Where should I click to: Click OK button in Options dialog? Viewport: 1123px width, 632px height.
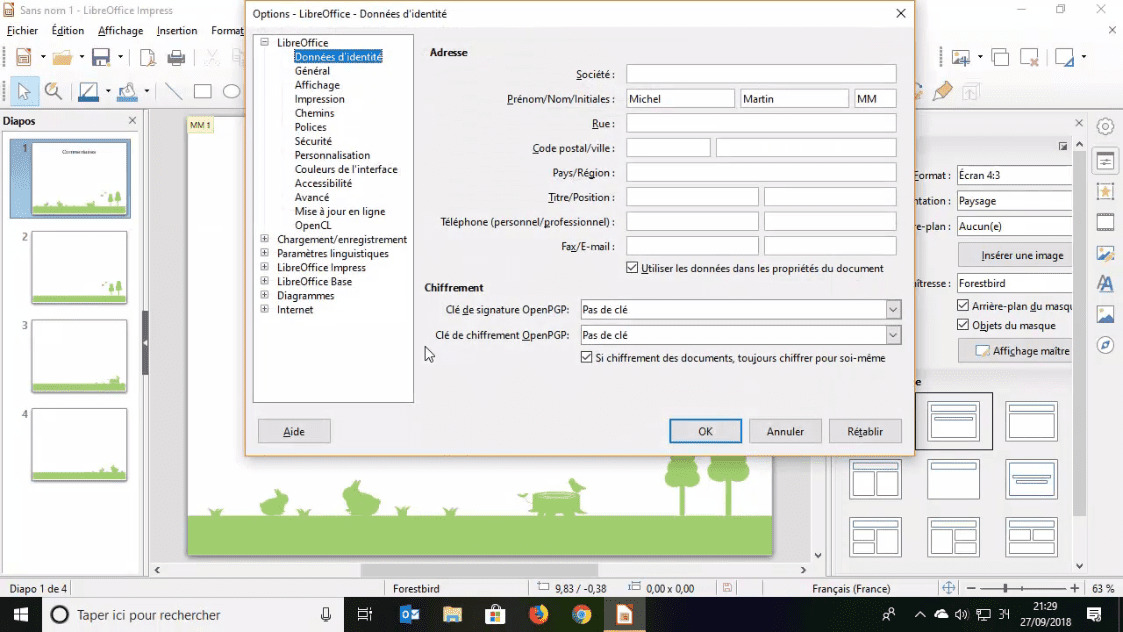tap(705, 431)
